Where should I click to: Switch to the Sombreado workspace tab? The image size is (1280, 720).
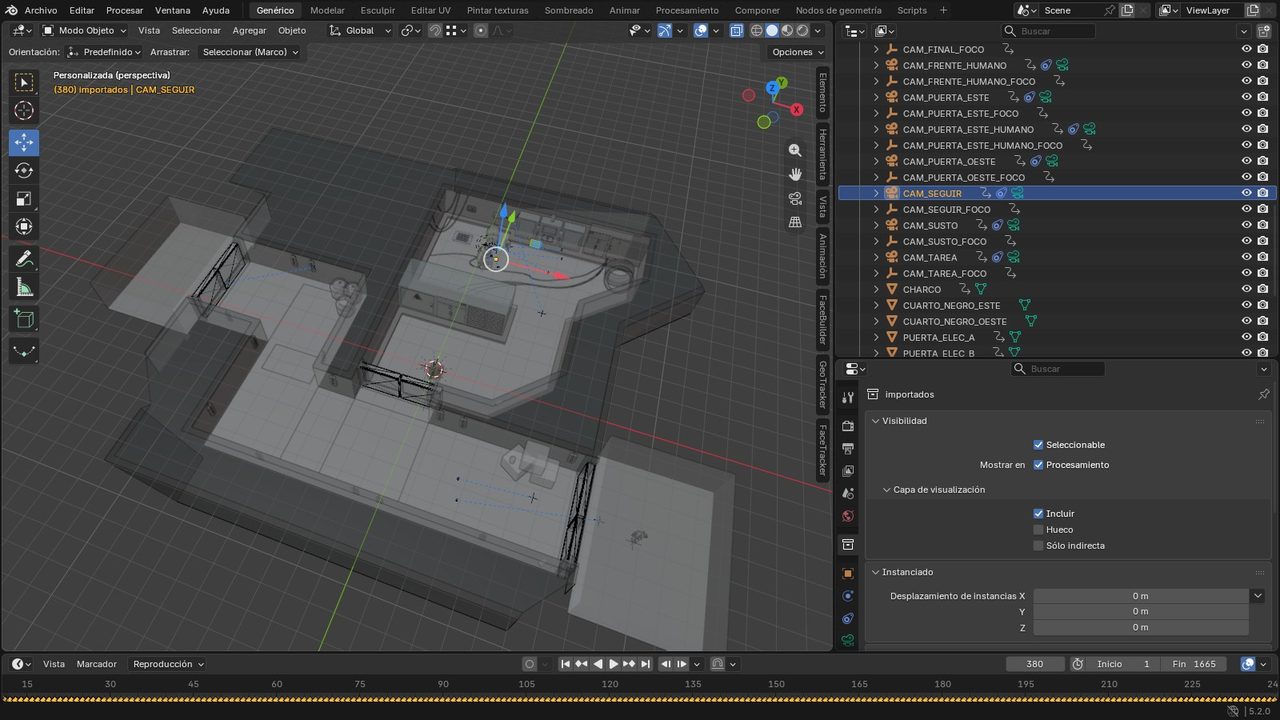pyautogui.click(x=569, y=10)
